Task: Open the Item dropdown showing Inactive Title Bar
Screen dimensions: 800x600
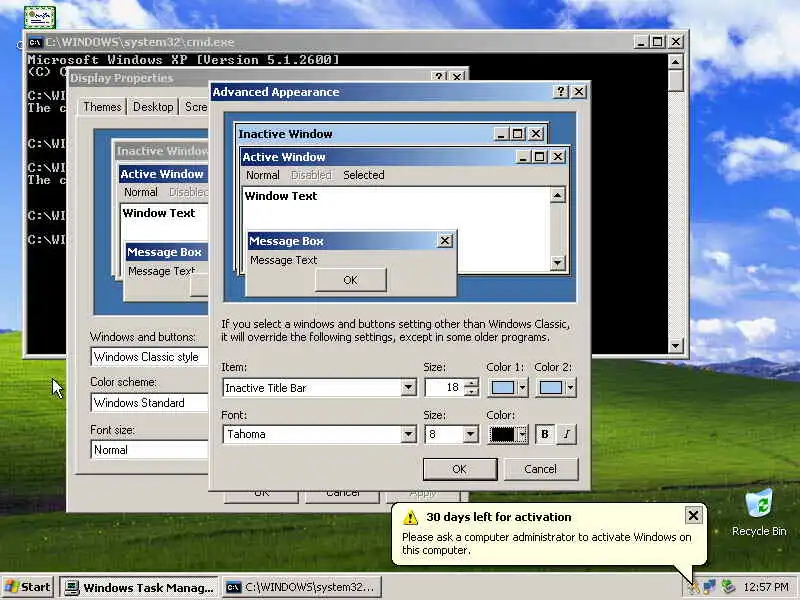Action: (x=408, y=388)
